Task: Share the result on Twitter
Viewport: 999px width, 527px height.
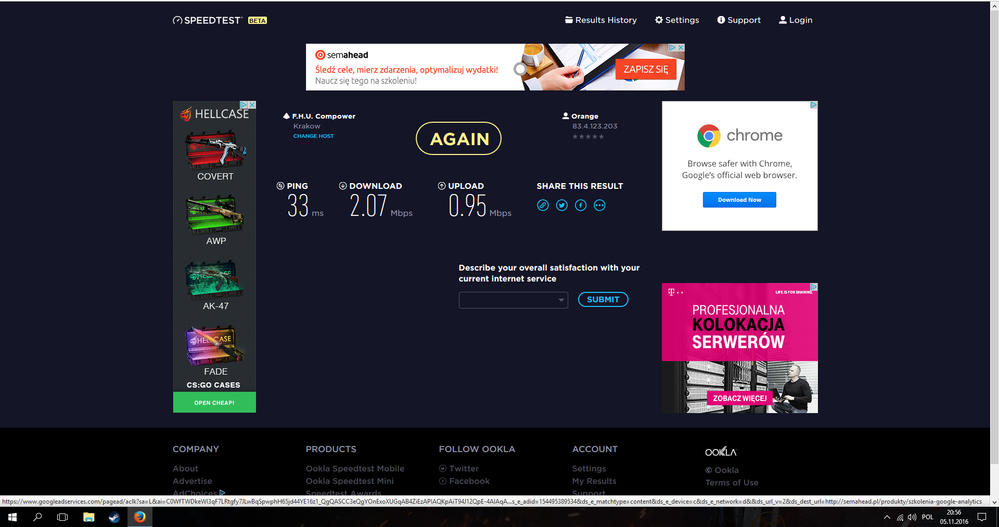Action: point(561,205)
